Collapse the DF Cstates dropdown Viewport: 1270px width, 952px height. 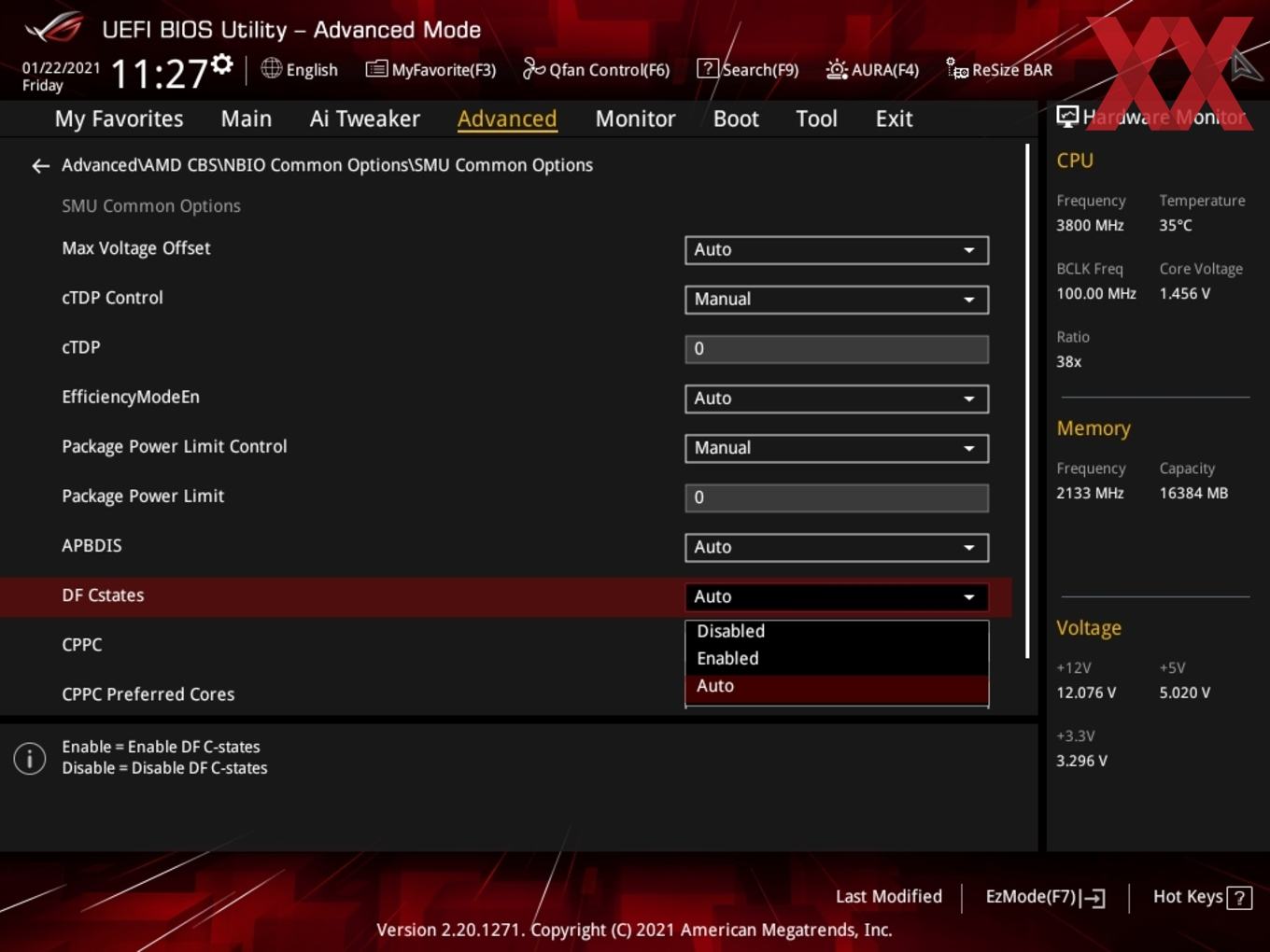coord(837,597)
